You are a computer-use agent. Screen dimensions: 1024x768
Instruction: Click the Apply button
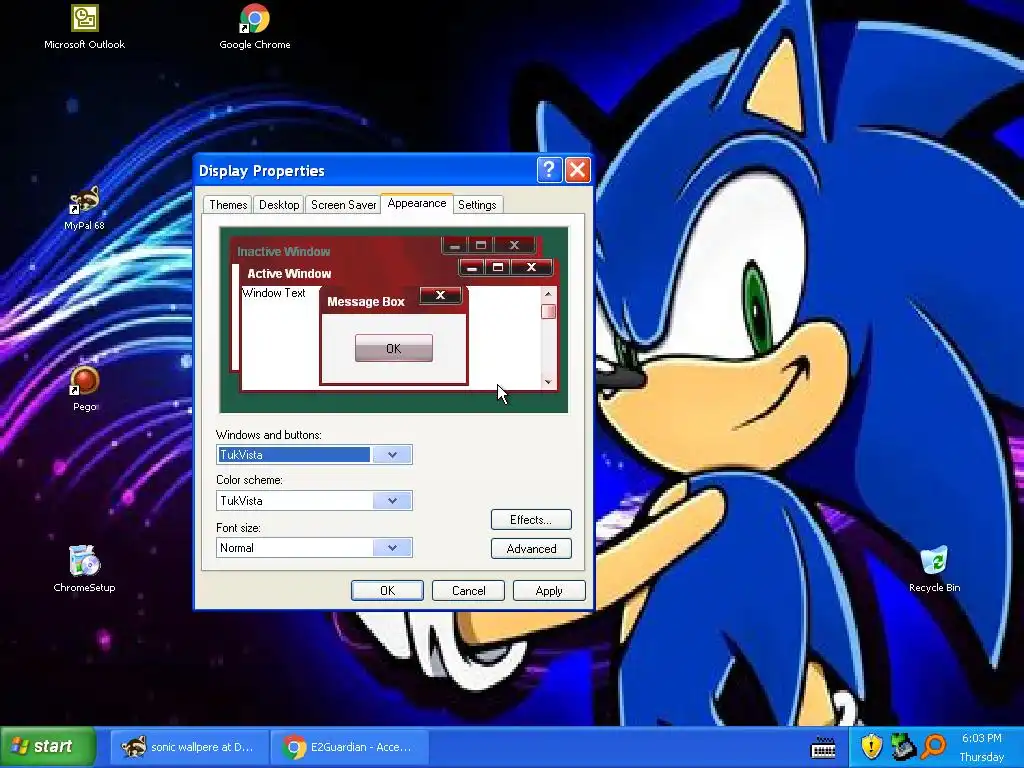[x=549, y=590]
